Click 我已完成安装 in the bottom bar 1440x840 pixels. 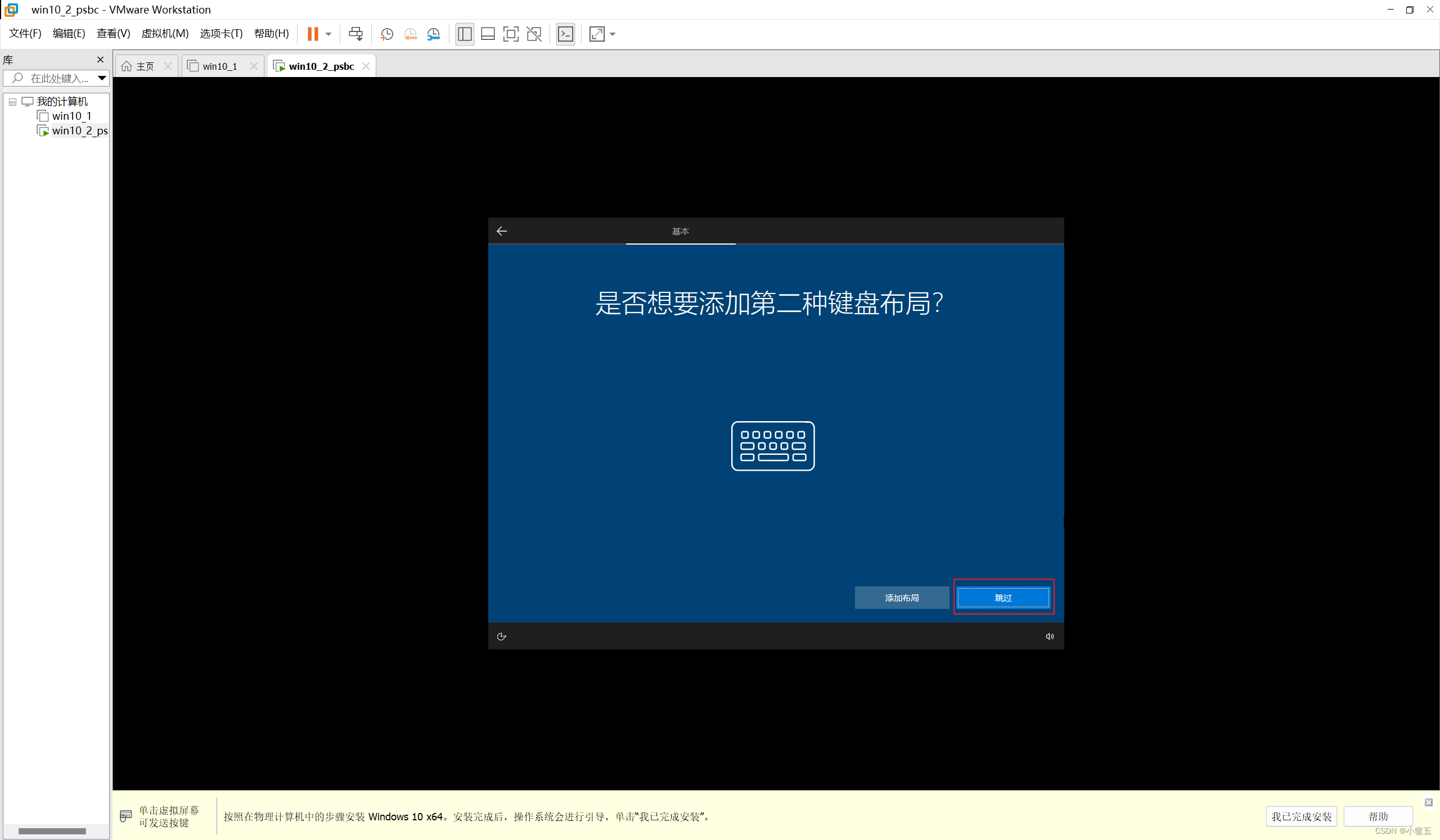tap(1301, 816)
